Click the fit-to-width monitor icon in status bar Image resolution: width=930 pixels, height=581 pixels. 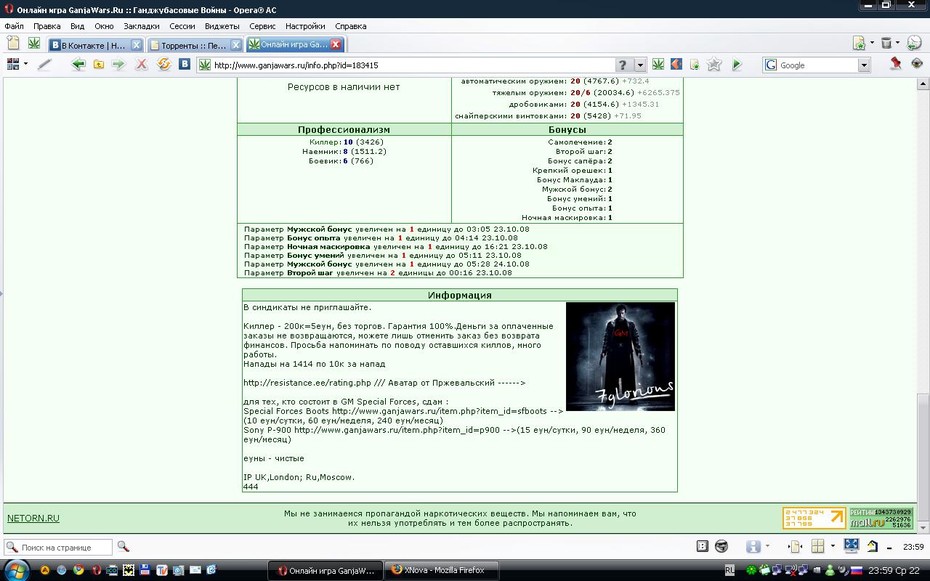tap(851, 545)
